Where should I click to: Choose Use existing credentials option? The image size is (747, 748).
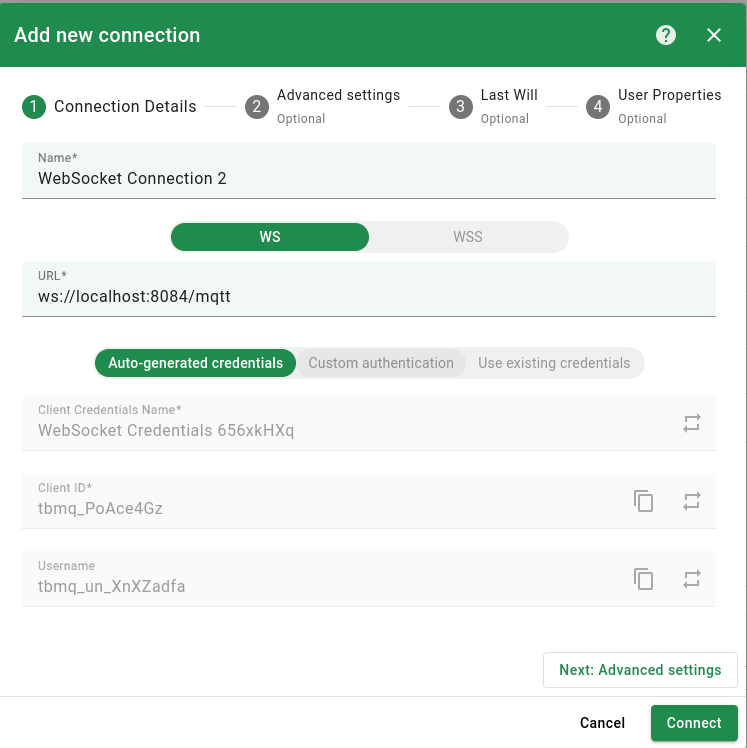[x=554, y=363]
